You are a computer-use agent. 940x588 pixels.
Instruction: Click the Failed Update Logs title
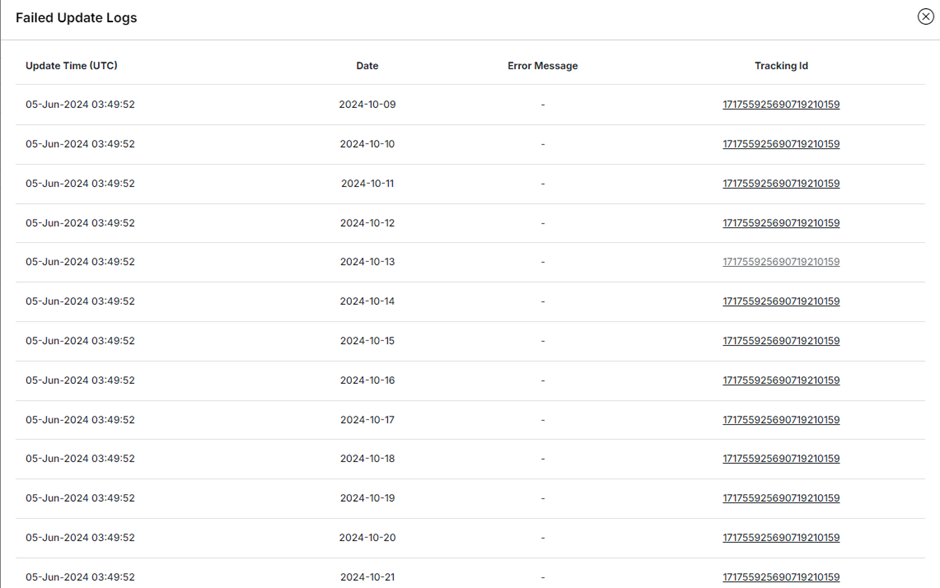pyautogui.click(x=76, y=18)
